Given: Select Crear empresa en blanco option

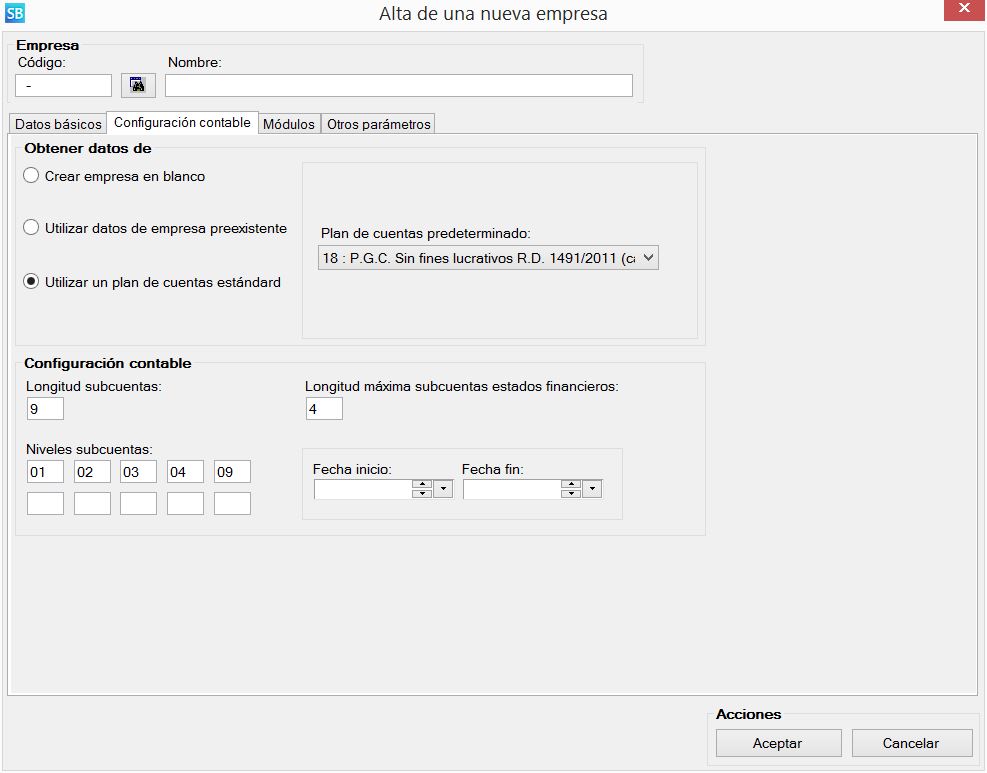Looking at the screenshot, I should pos(32,176).
